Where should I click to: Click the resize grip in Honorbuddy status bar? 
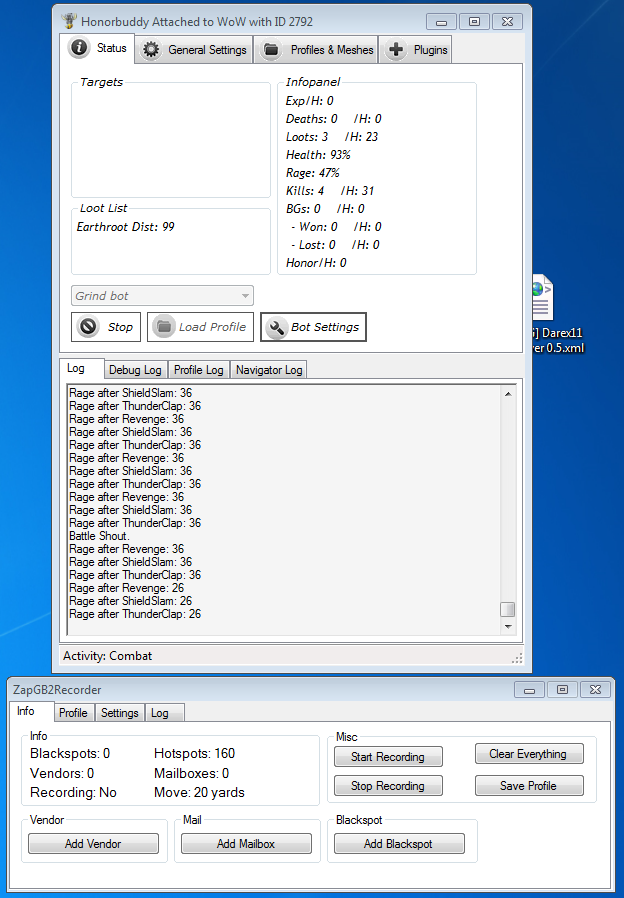click(x=517, y=659)
